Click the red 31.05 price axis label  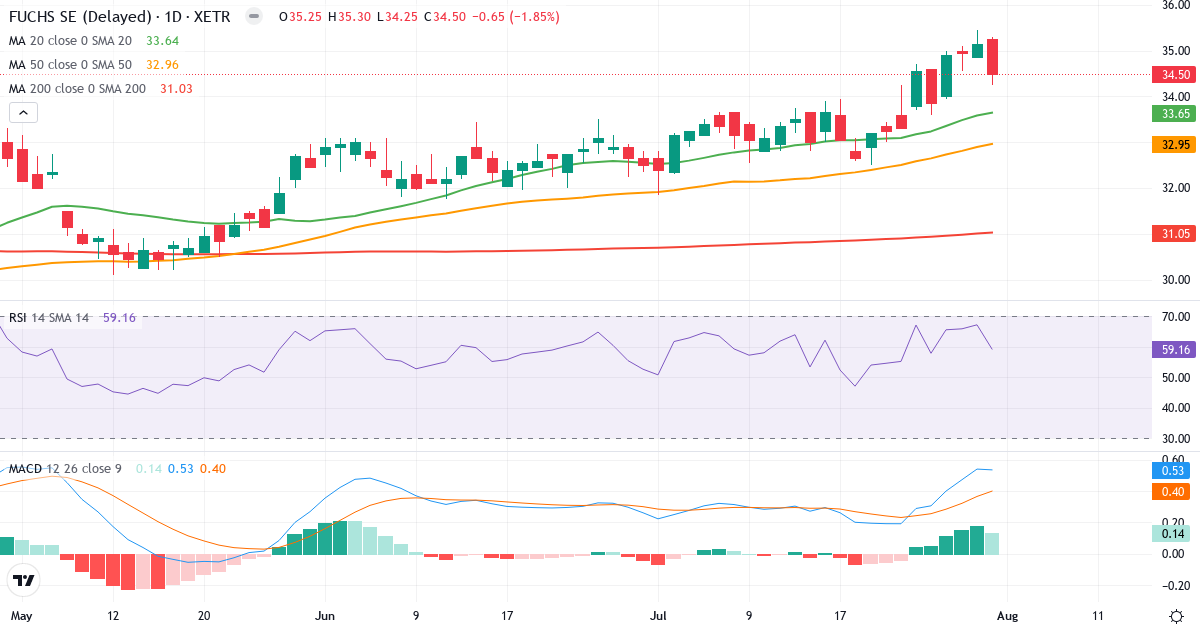coord(1175,233)
